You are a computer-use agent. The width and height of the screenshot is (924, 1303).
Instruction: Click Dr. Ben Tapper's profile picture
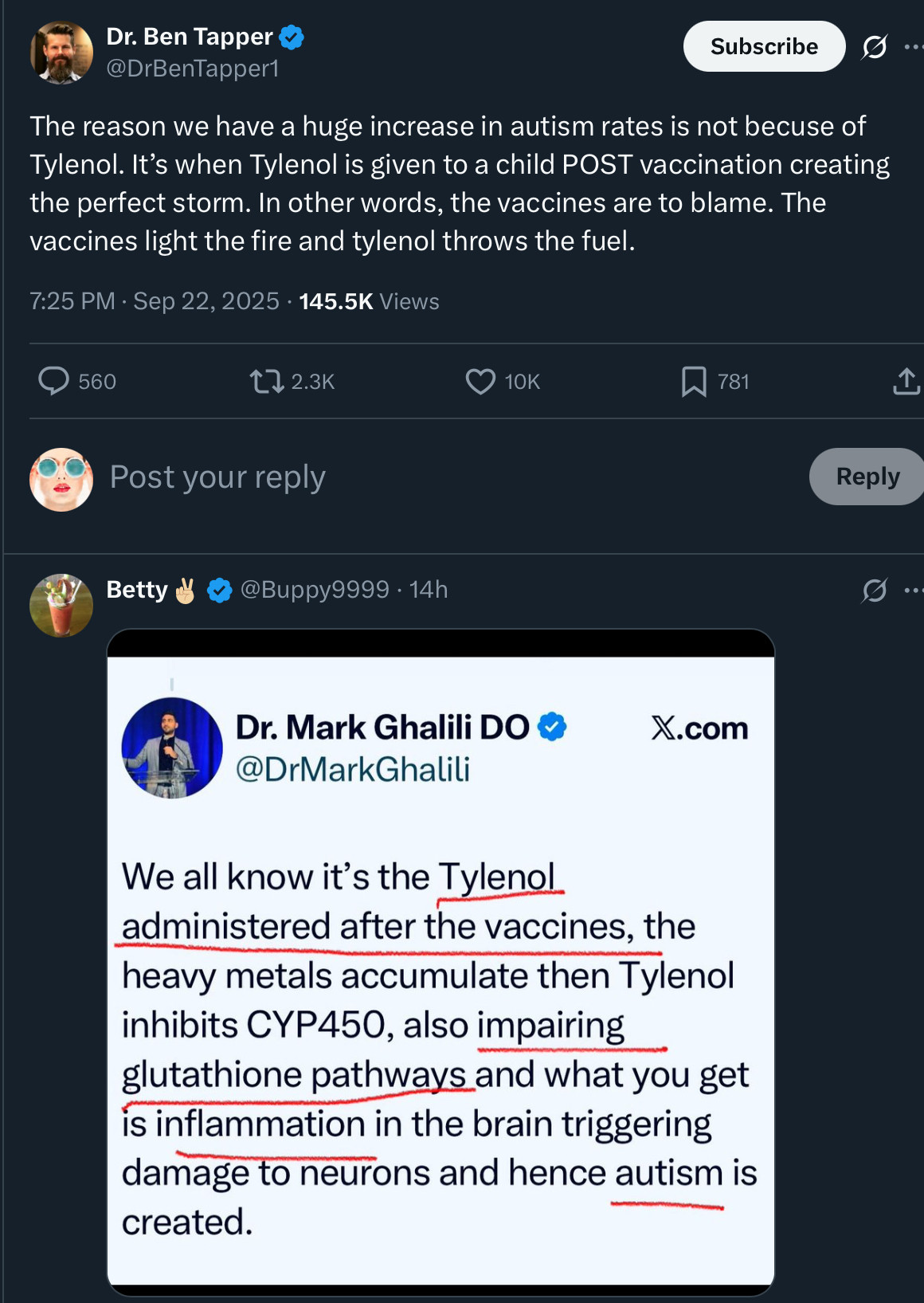pyautogui.click(x=61, y=53)
